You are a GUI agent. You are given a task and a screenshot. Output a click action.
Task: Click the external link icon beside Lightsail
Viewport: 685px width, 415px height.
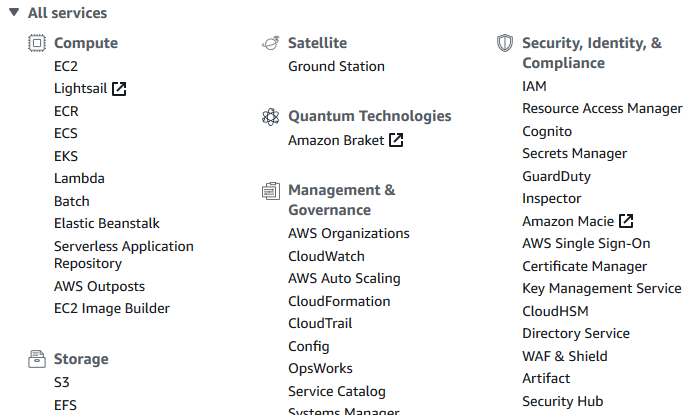[119, 89]
